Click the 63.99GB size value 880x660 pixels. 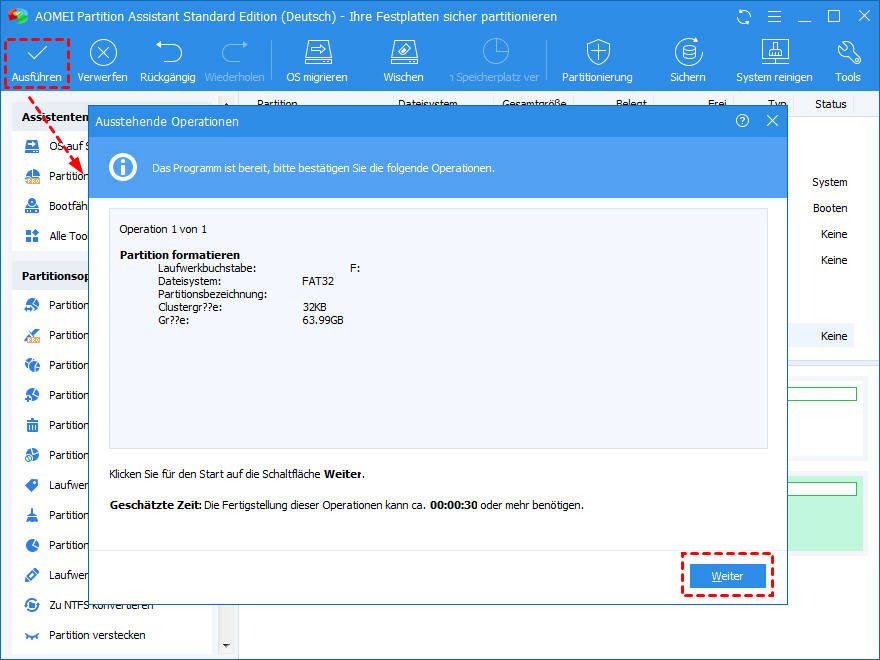point(323,320)
